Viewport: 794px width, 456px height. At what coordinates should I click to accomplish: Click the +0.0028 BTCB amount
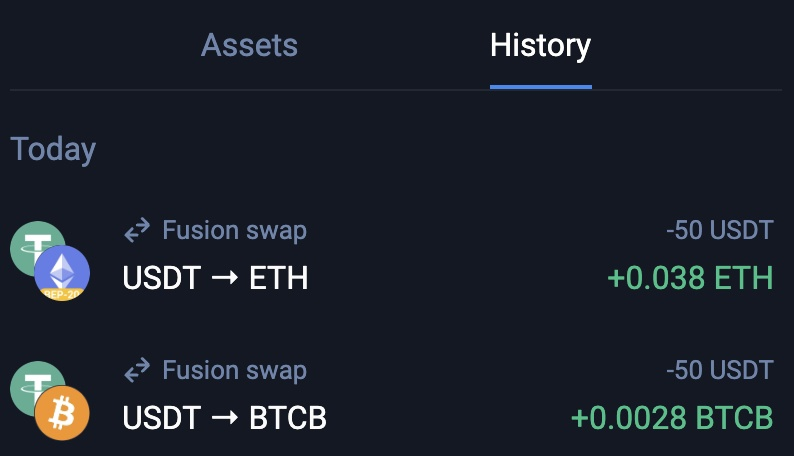671,417
